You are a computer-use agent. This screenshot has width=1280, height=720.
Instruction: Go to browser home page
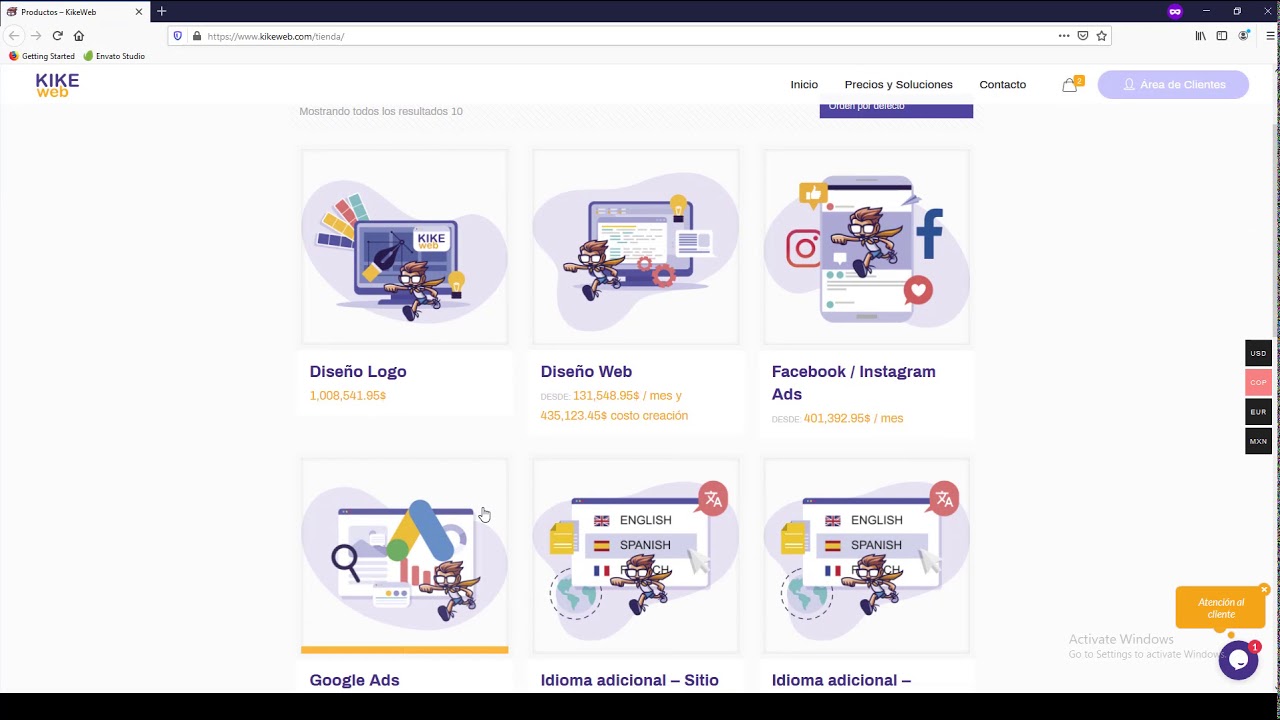coord(79,36)
